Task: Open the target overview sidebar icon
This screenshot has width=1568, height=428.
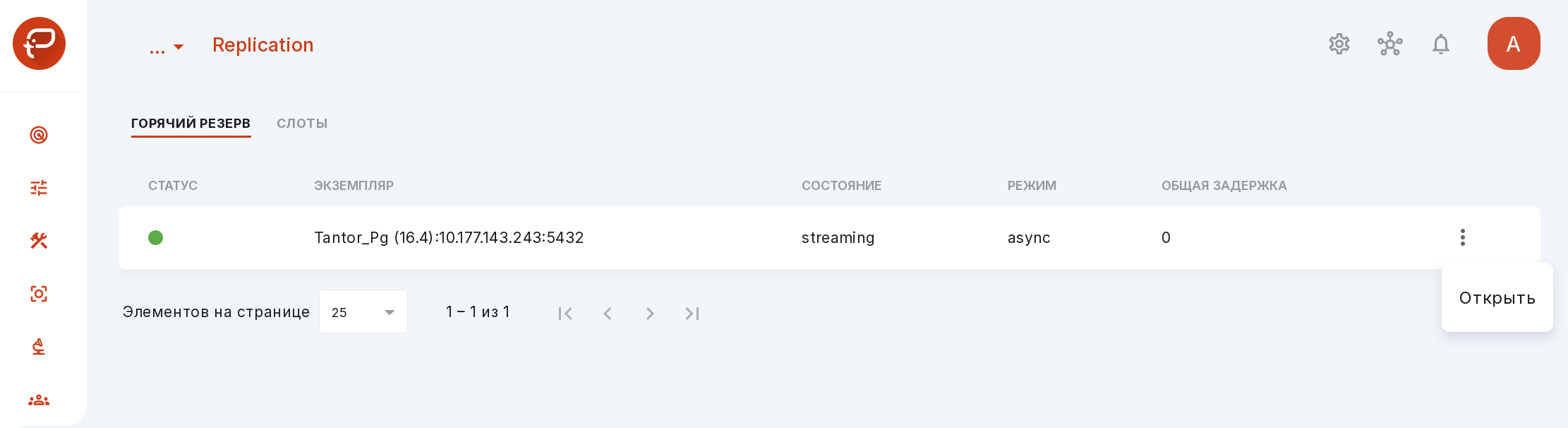Action: 39,135
